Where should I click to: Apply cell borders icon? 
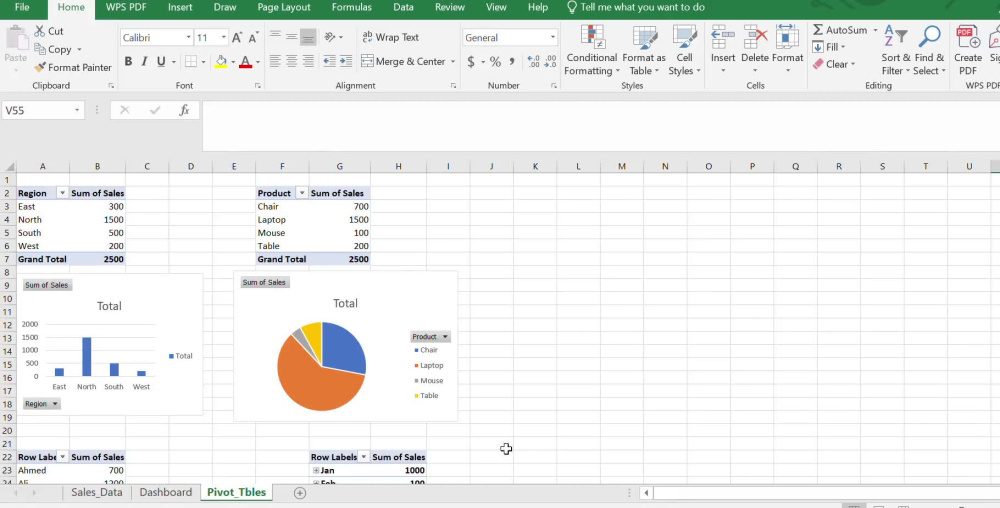(191, 61)
